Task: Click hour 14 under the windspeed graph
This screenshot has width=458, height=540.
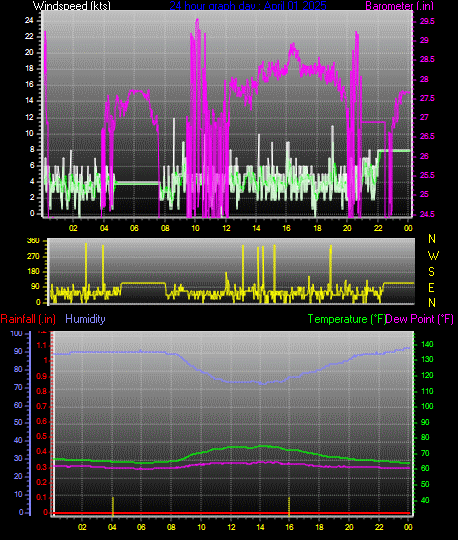Action: click(256, 228)
